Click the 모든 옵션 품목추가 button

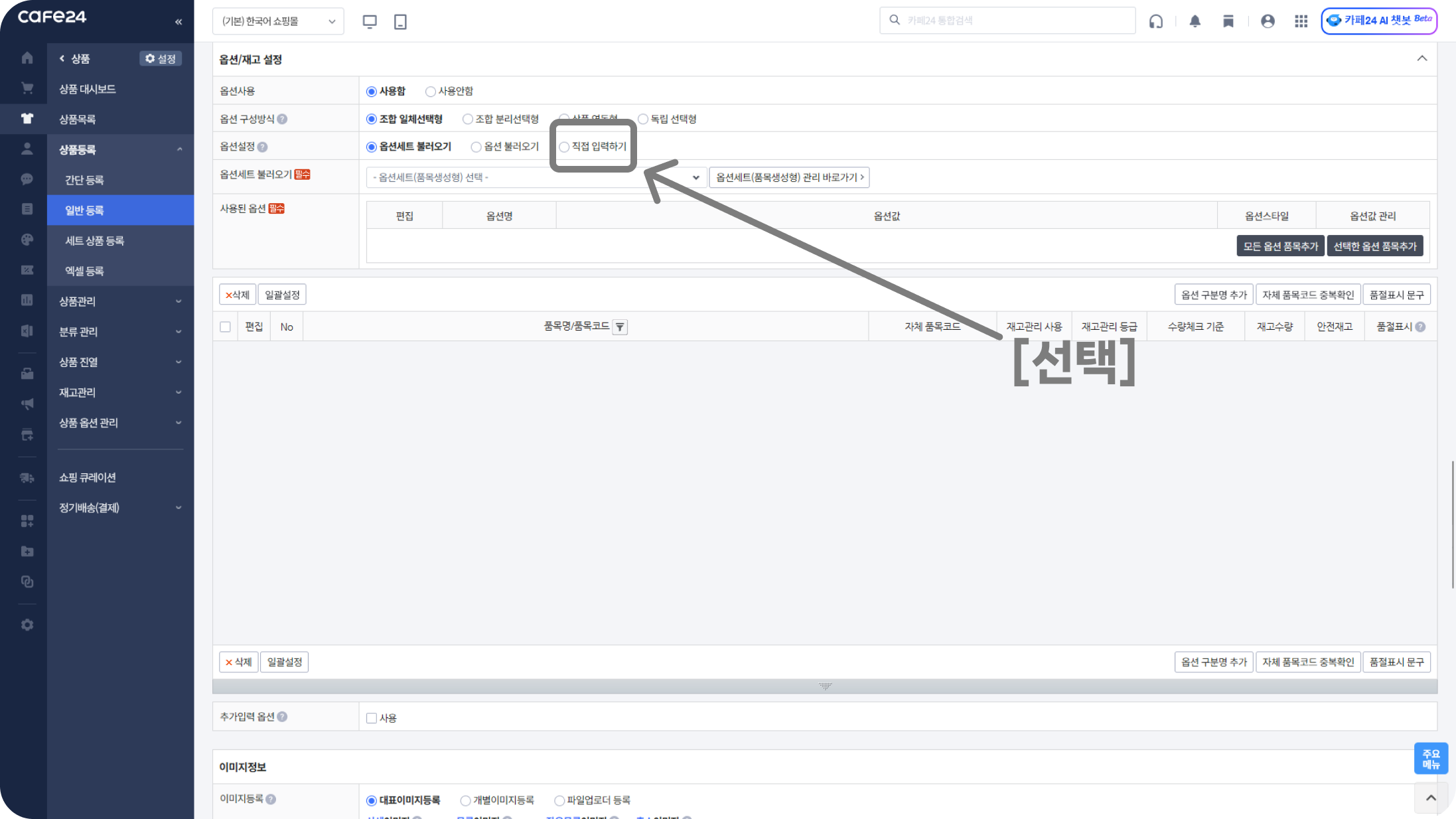click(1280, 246)
